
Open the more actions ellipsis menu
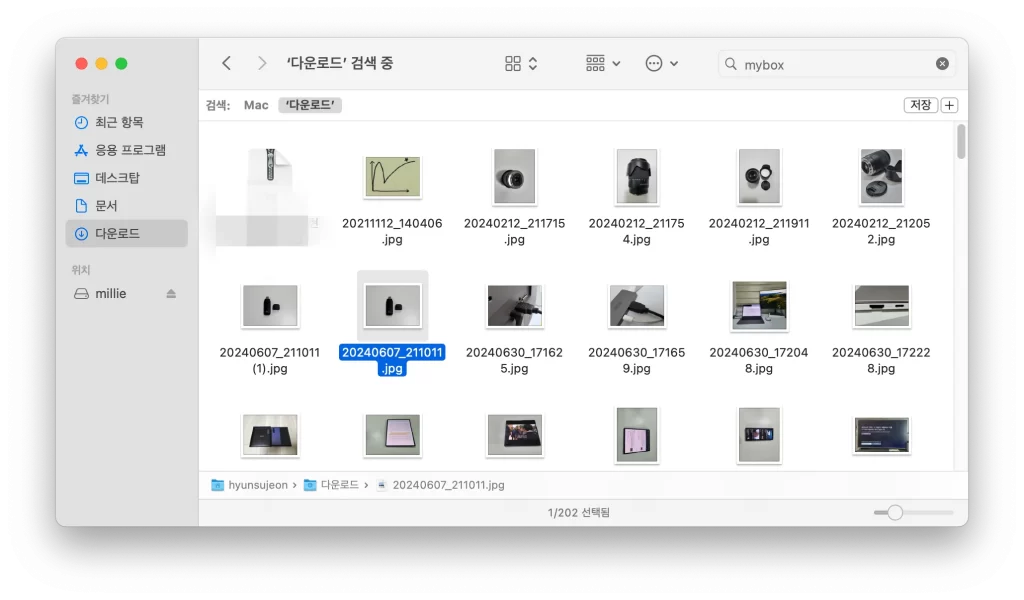[x=661, y=64]
